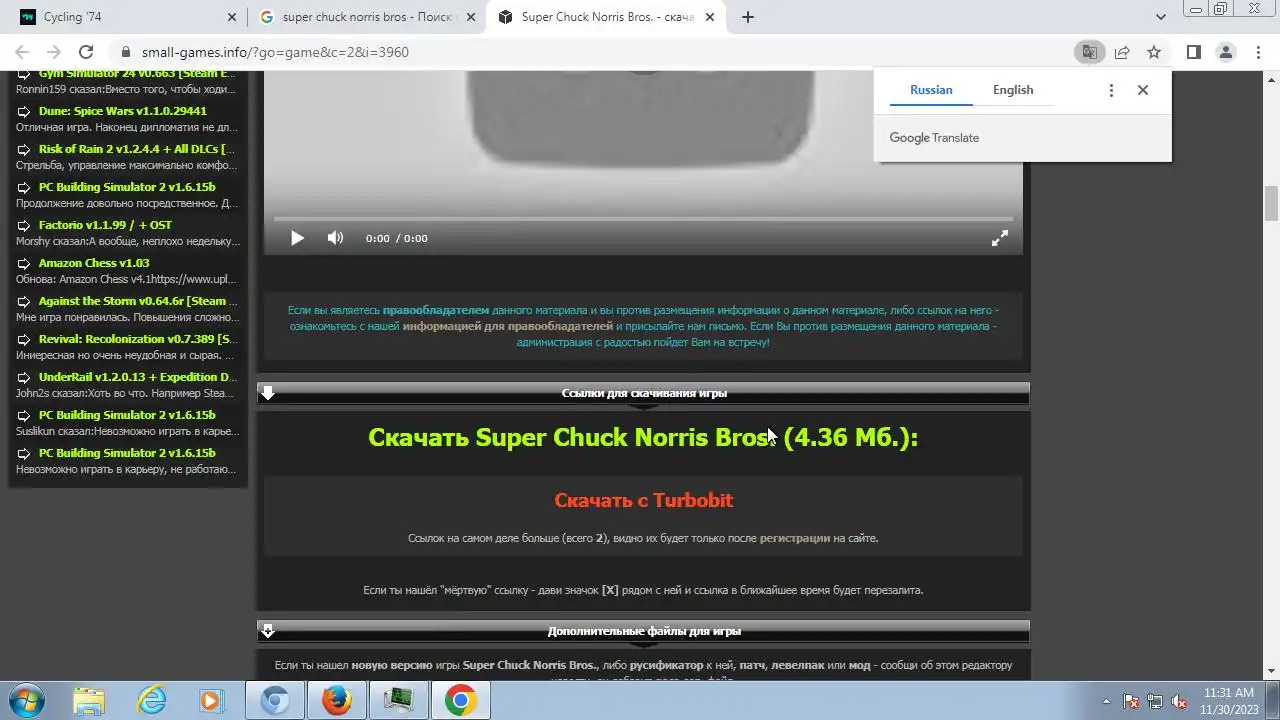Bookmark this page with the star icon
Viewport: 1280px width, 720px height.
[x=1154, y=52]
